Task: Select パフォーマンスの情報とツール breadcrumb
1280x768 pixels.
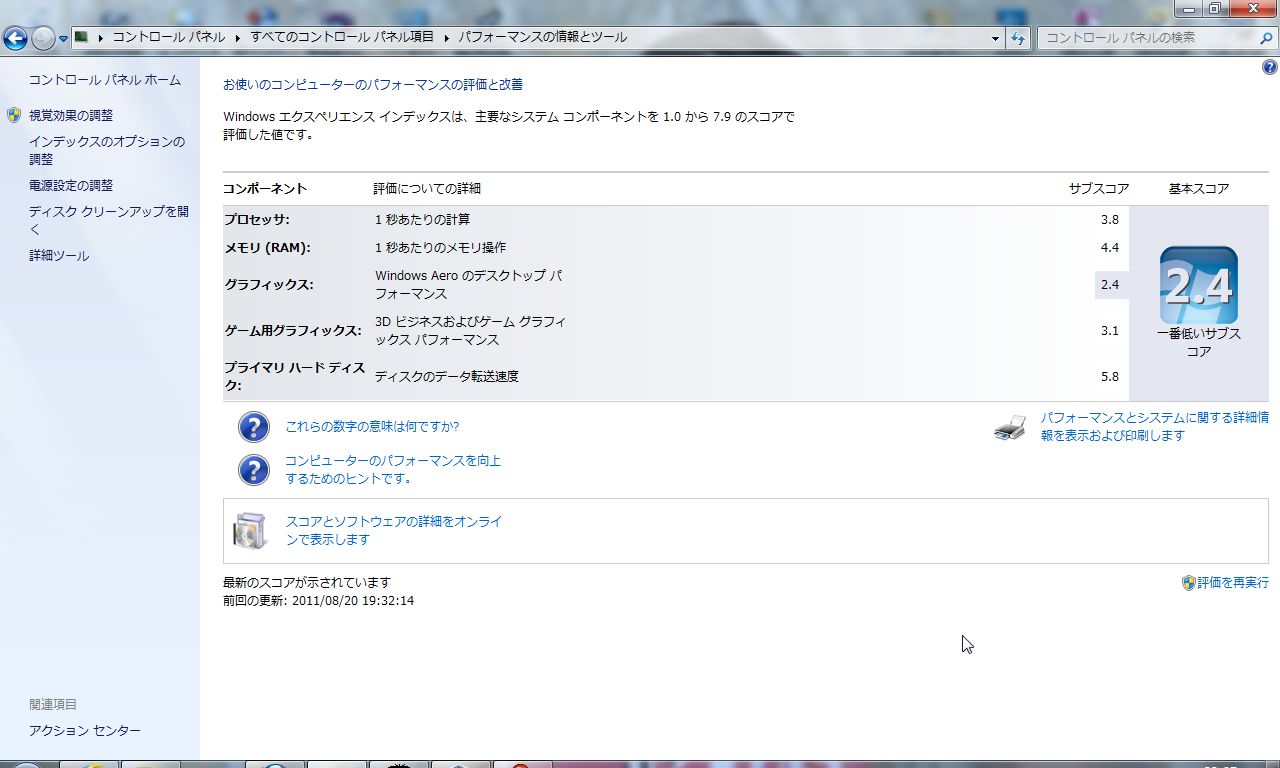Action: click(543, 37)
